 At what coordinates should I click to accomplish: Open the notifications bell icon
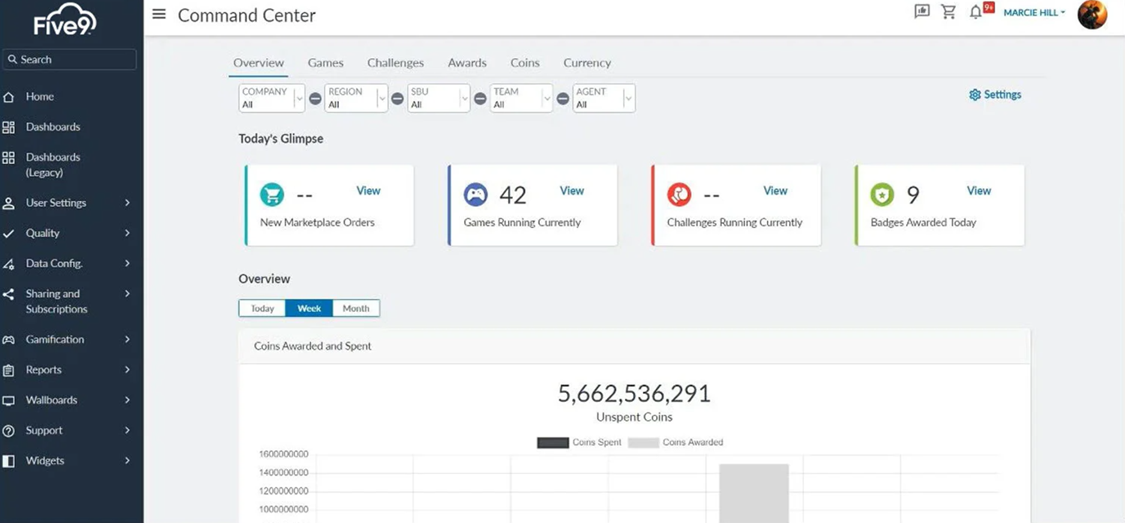(976, 12)
